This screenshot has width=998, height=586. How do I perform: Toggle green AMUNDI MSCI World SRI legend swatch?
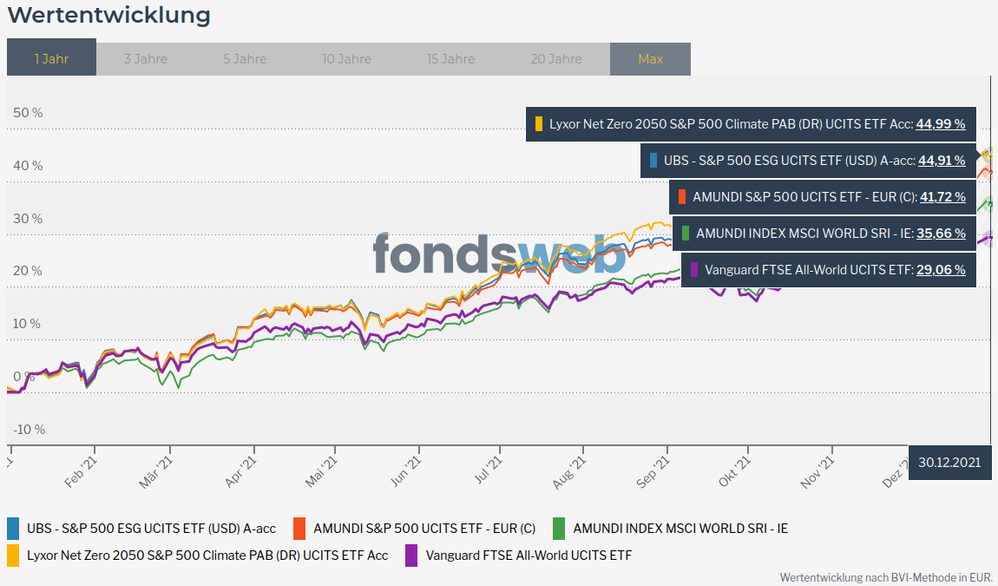tap(558, 528)
